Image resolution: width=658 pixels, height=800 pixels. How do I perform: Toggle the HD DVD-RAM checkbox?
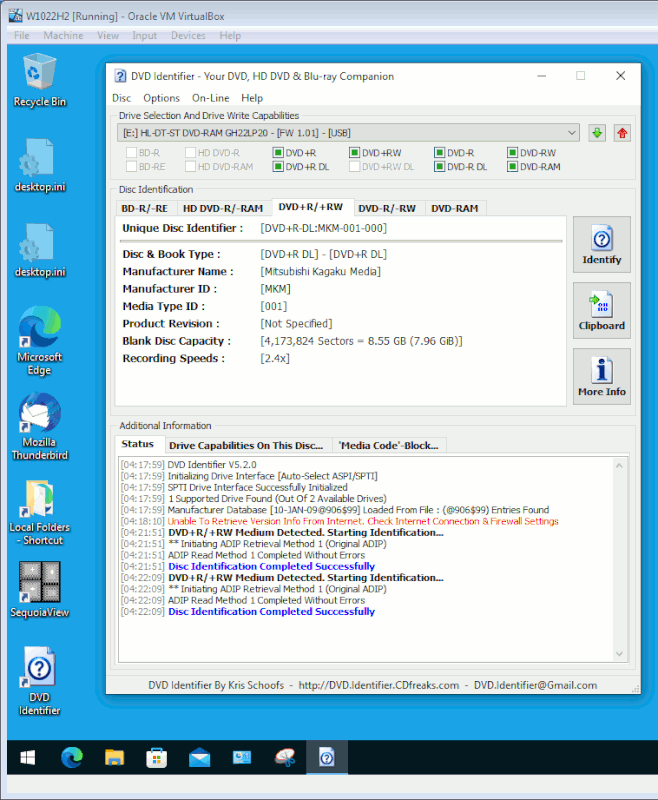[190, 166]
